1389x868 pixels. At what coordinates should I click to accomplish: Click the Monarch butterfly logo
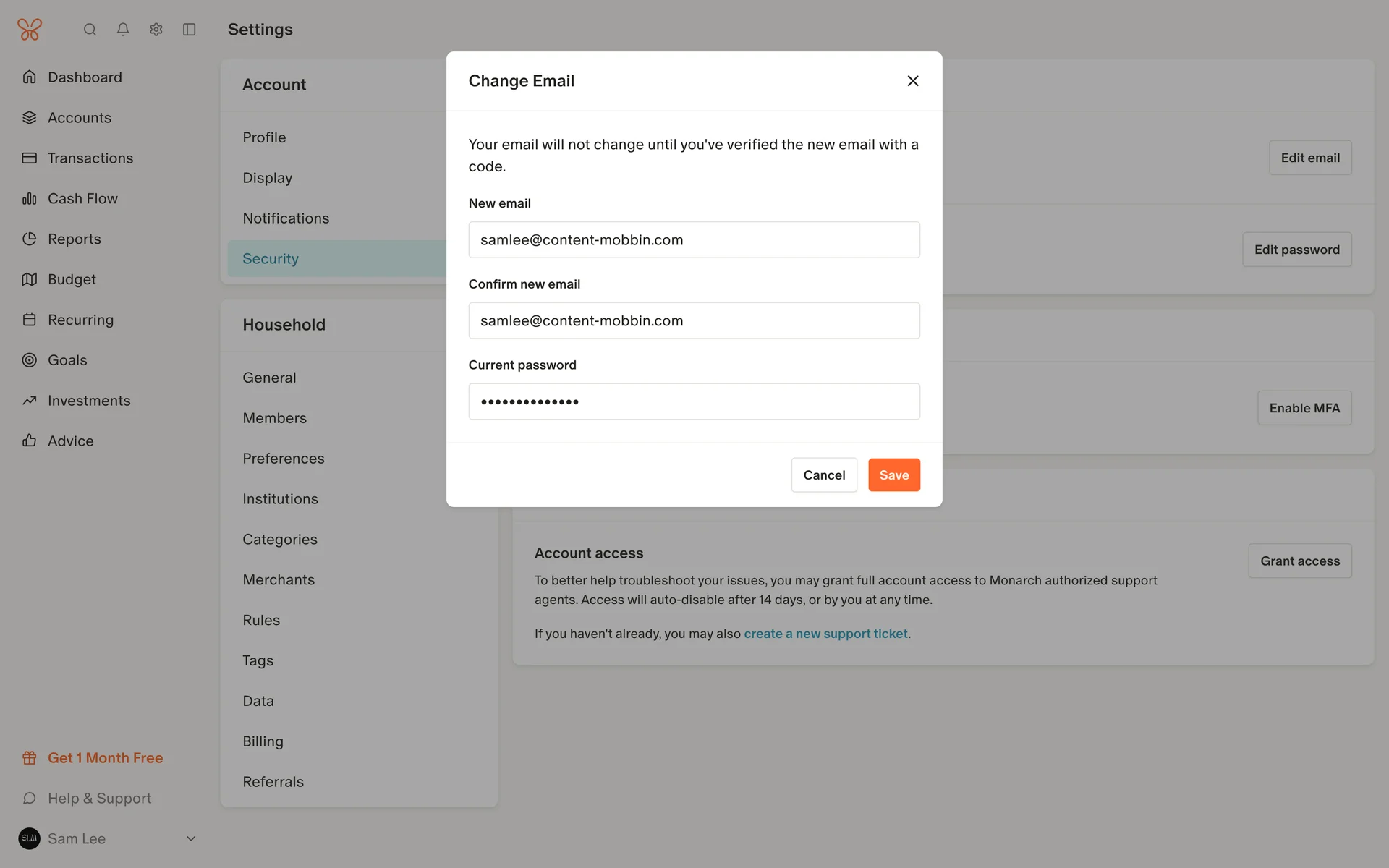(30, 30)
